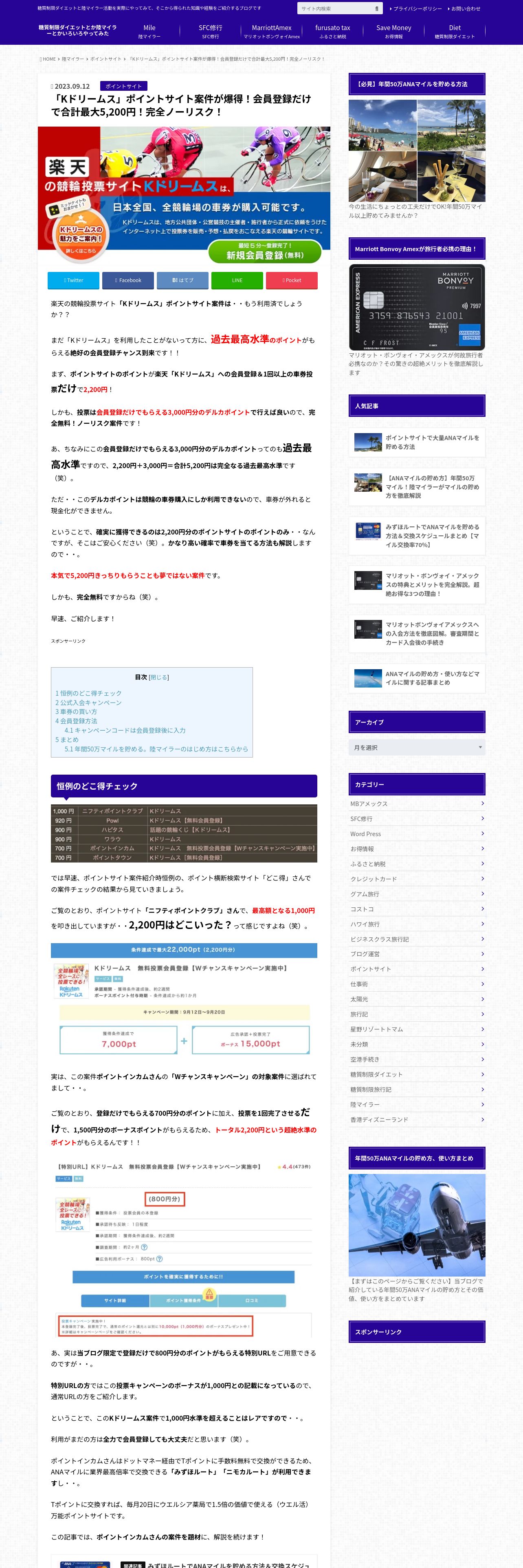This screenshot has height=1568, width=523.
Task: Click the Kドリームス banner image
Action: coord(184,195)
